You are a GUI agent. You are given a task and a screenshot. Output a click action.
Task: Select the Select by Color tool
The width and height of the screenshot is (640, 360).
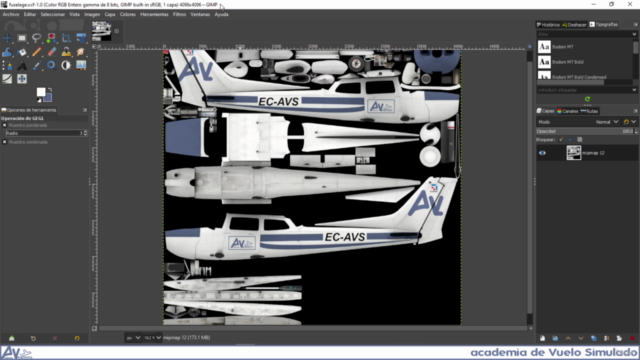point(51,38)
